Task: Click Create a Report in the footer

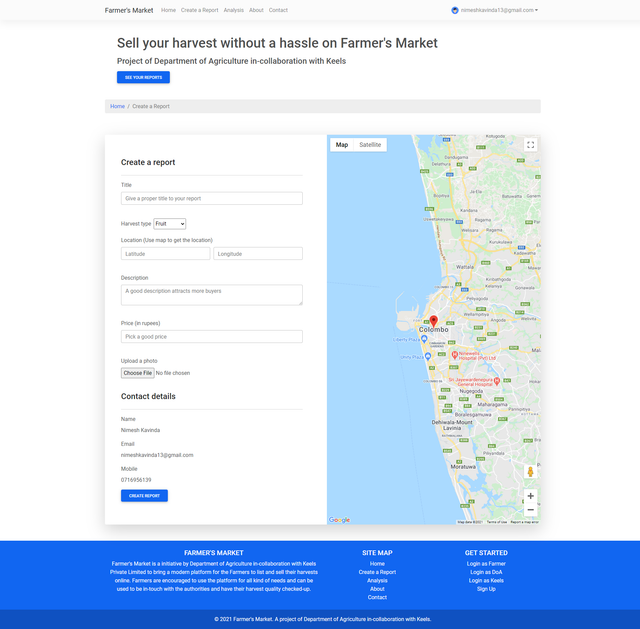Action: (377, 572)
